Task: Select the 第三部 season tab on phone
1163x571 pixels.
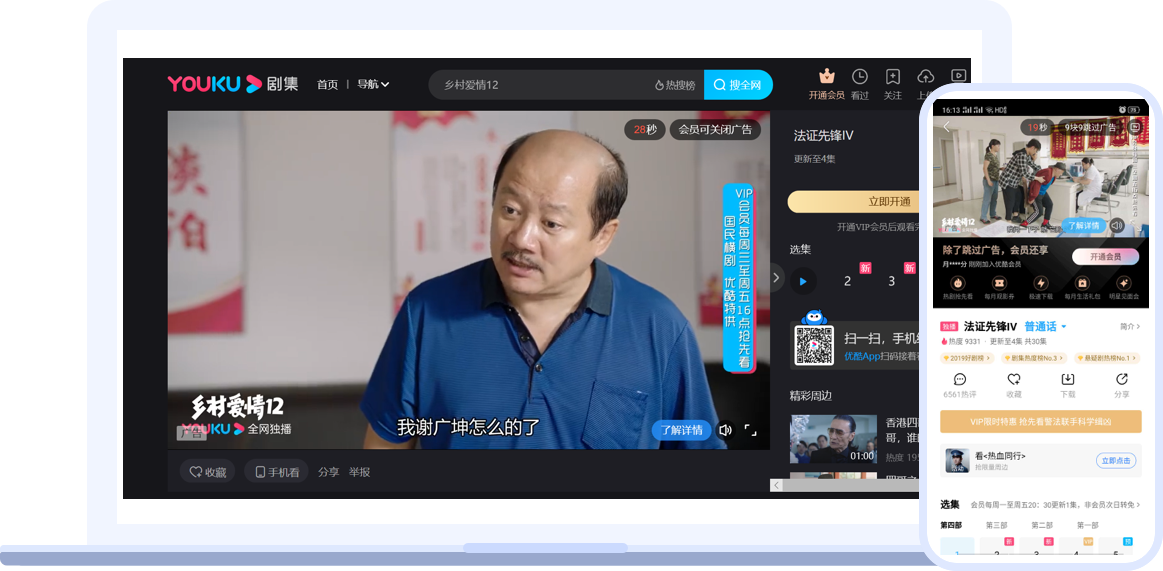Action: tap(996, 526)
